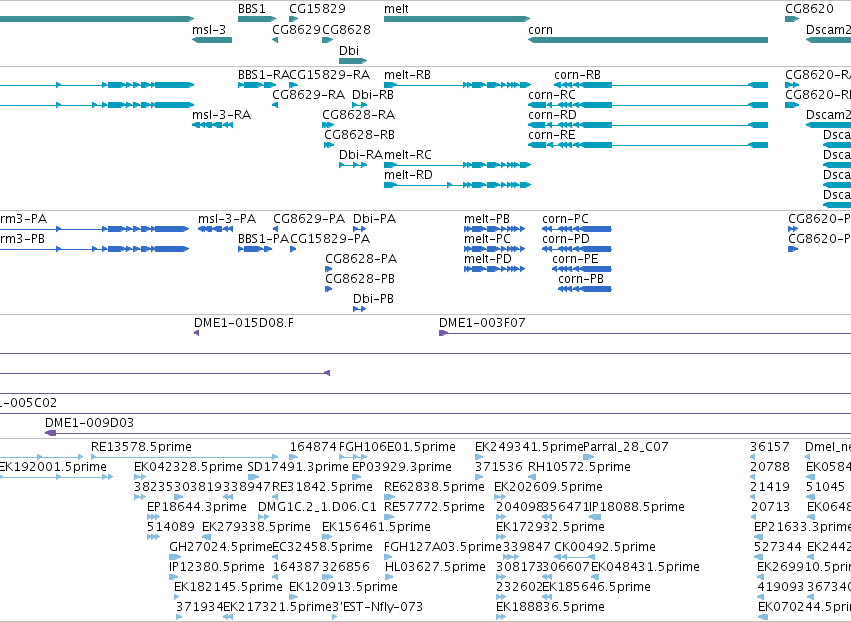Click the EK249341.5prime EST label

pyautogui.click(x=529, y=447)
